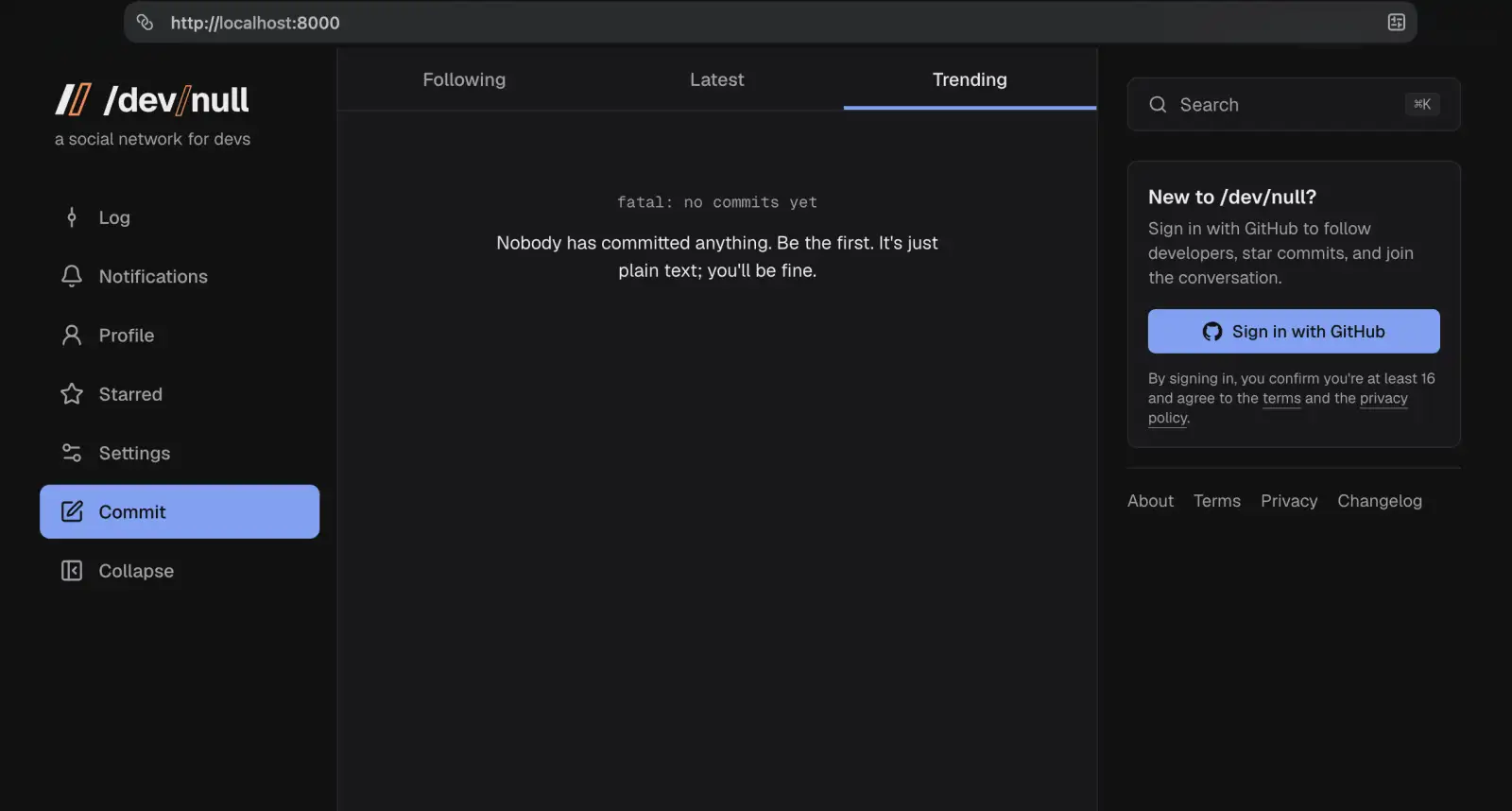Switch to the Latest tab
This screenshot has width=1512, height=811.
(717, 79)
